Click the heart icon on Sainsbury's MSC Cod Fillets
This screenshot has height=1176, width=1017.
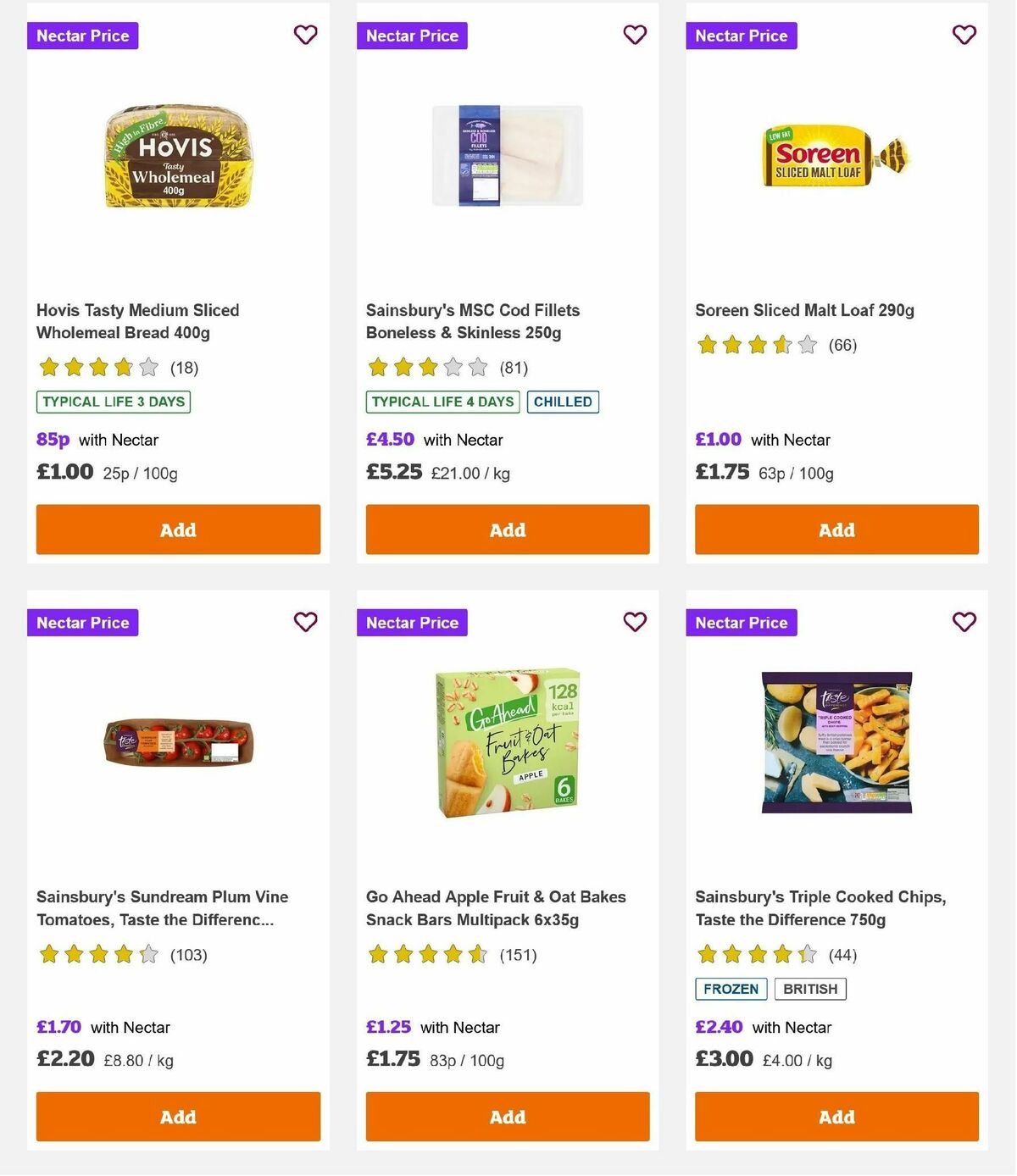coord(635,36)
